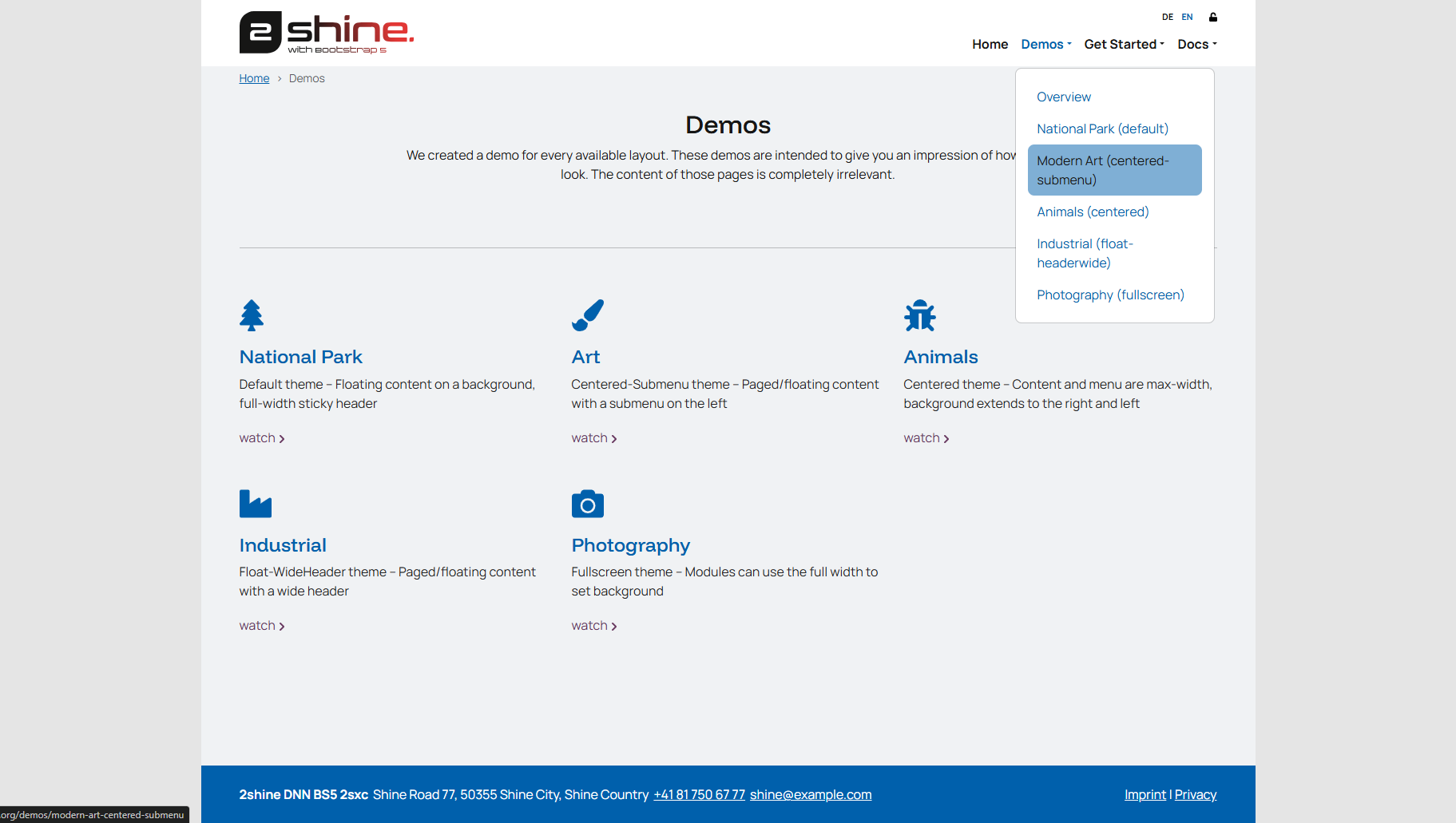
Task: Expand the Docs dropdown menu
Action: pos(1196,45)
